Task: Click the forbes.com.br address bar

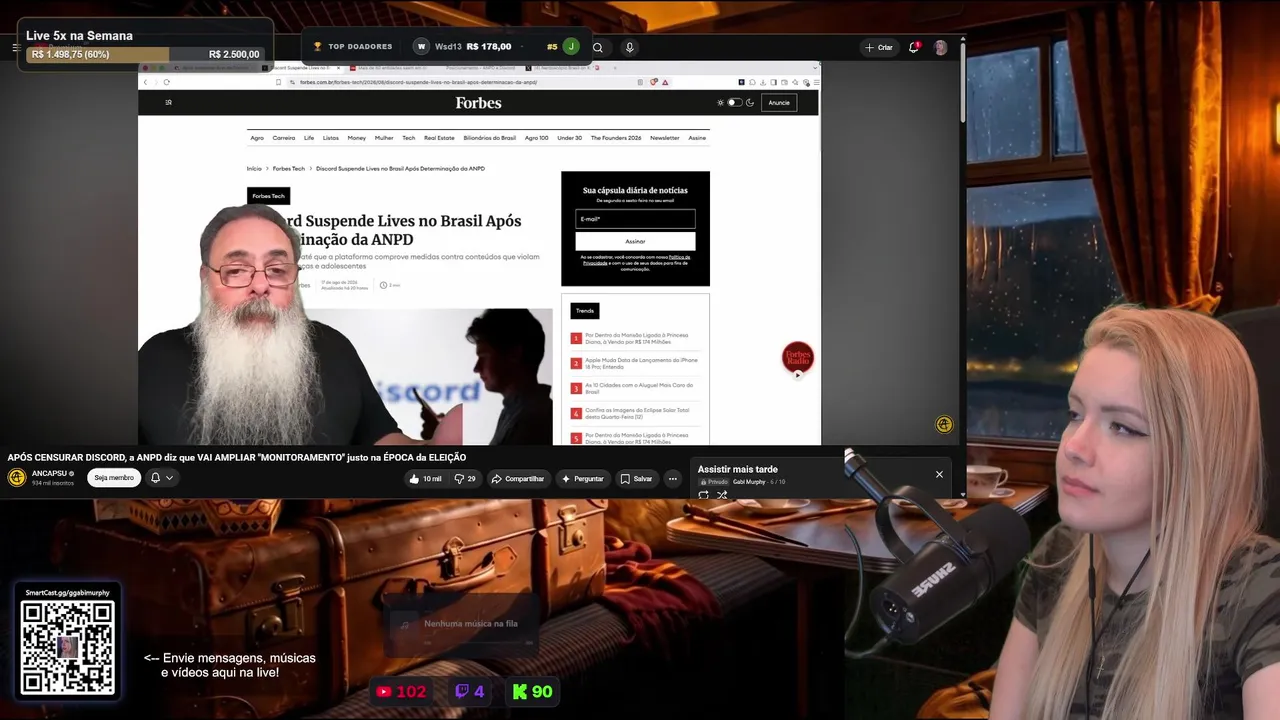Action: 460,82
